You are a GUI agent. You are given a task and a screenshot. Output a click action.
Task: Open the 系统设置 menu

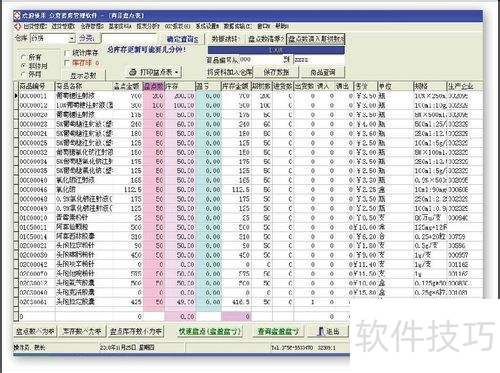click(207, 26)
